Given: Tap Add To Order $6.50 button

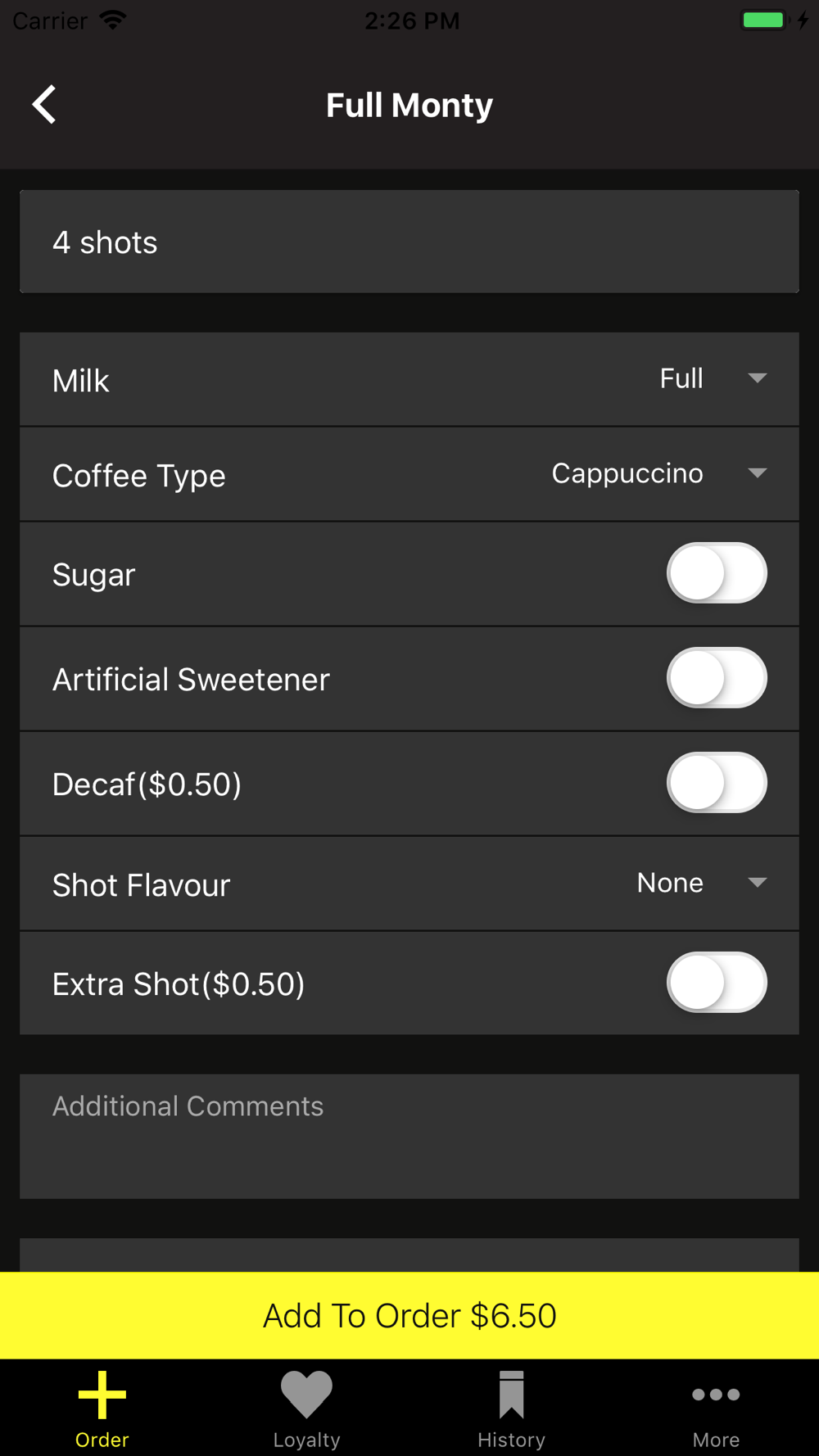Looking at the screenshot, I should tap(409, 1315).
